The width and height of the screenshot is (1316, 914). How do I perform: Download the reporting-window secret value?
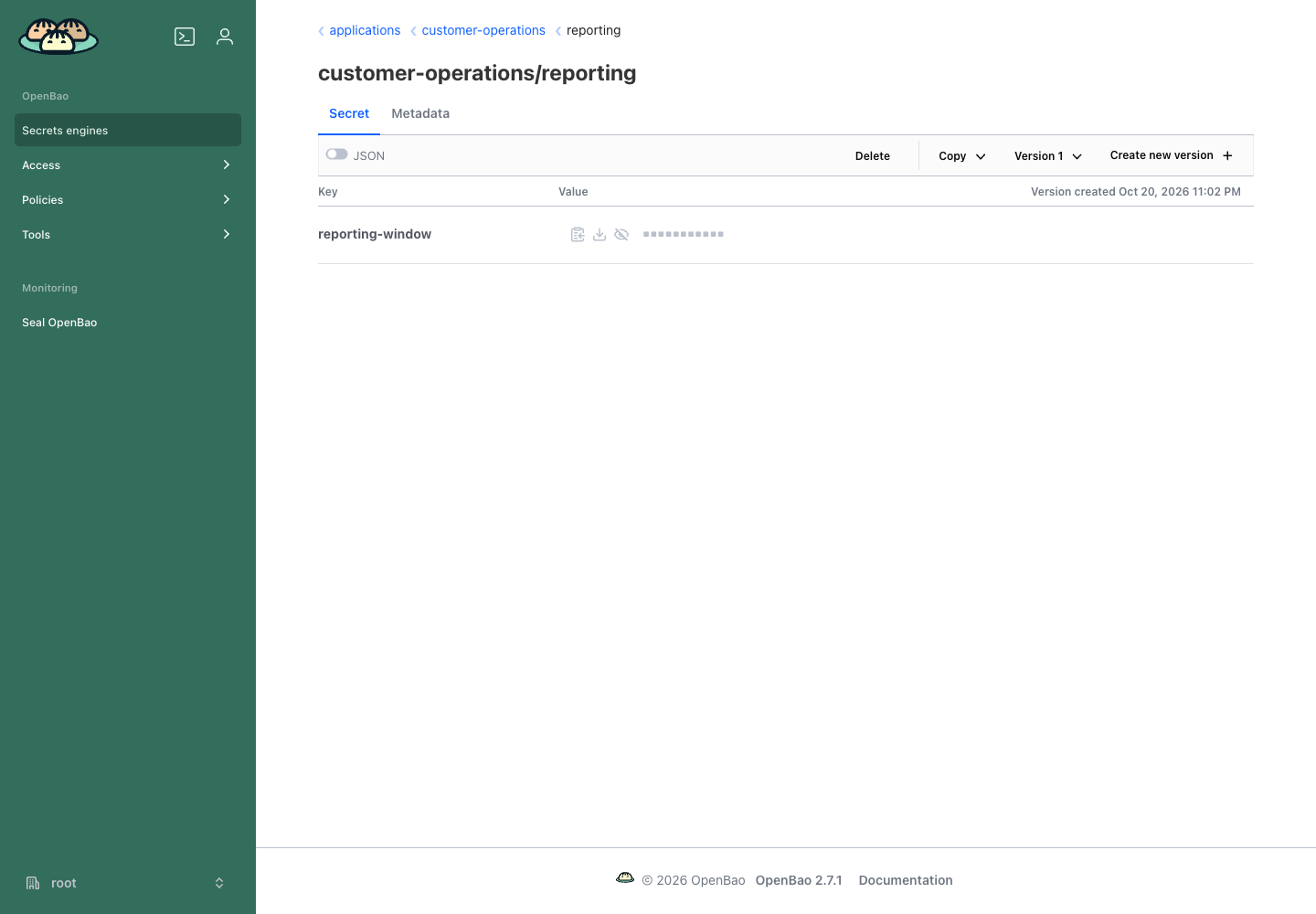(x=600, y=235)
